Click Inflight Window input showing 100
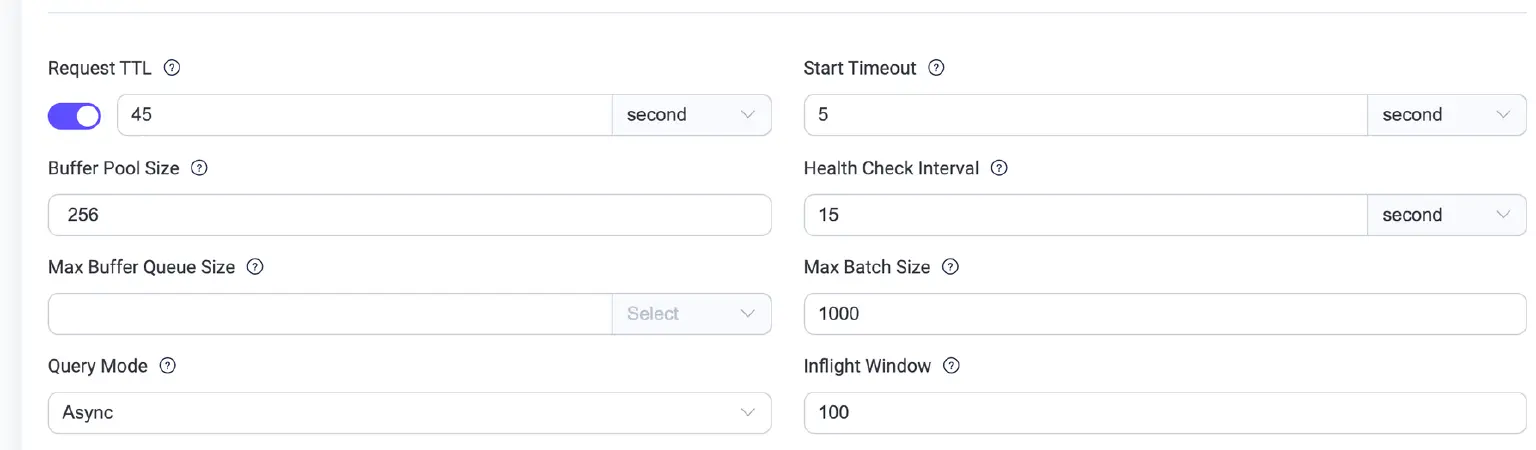Image resolution: width=1536 pixels, height=450 pixels. pyautogui.click(x=1165, y=413)
